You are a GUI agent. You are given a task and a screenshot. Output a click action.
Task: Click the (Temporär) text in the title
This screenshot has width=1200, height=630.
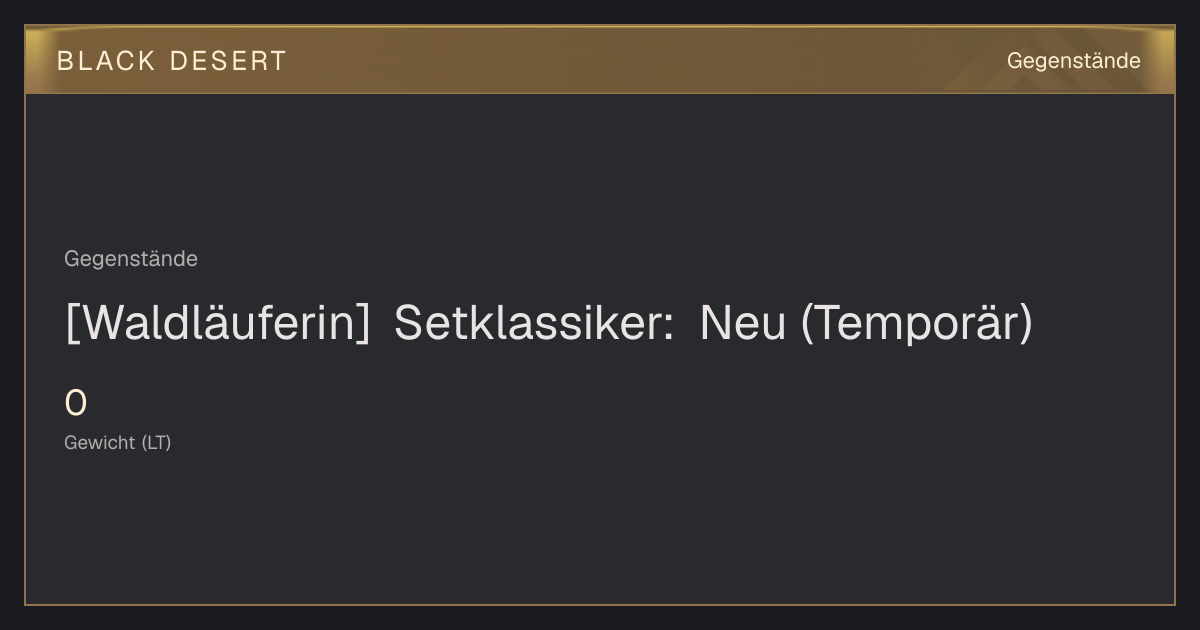(917, 324)
